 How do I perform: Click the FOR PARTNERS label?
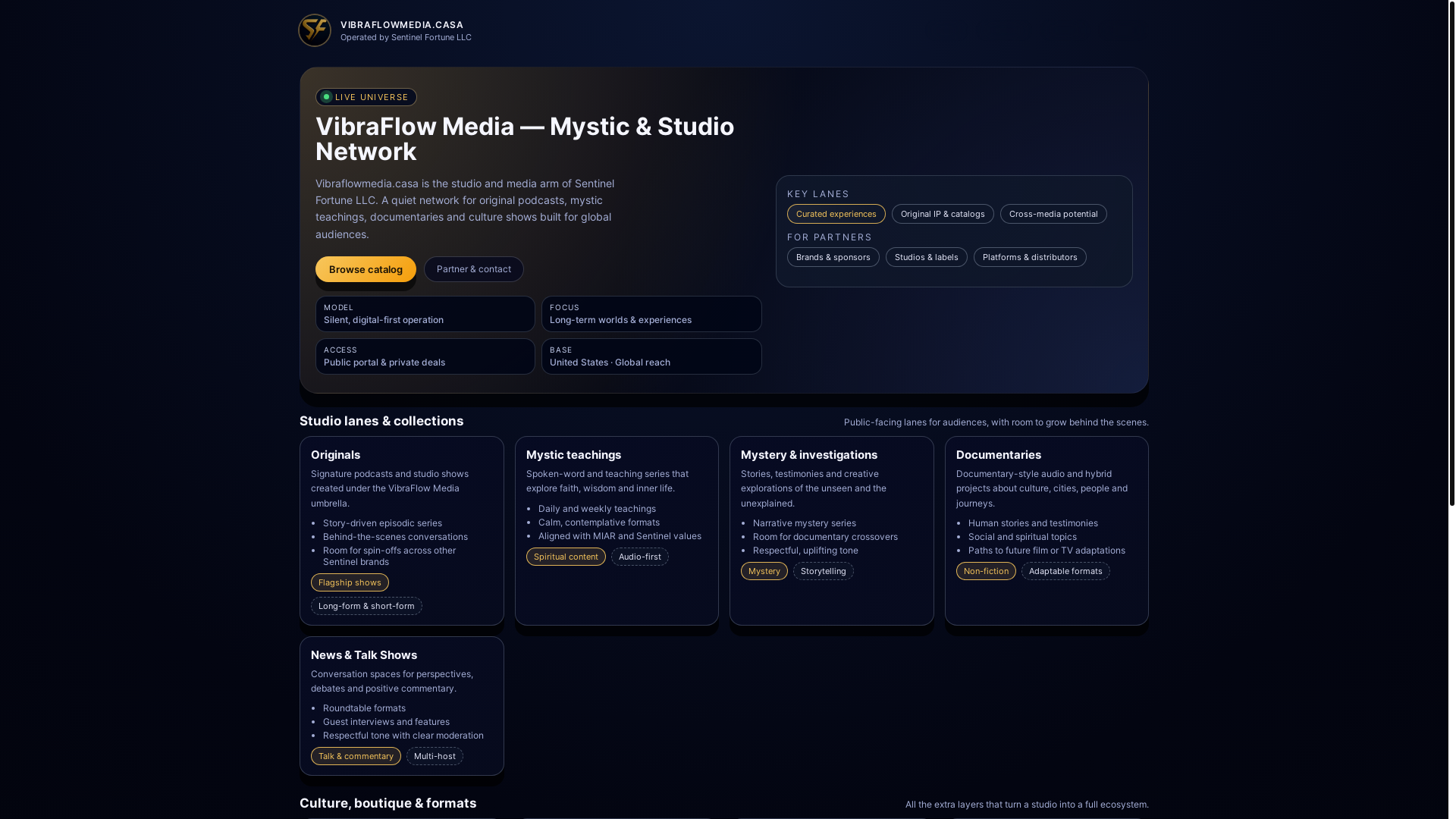[x=830, y=237]
